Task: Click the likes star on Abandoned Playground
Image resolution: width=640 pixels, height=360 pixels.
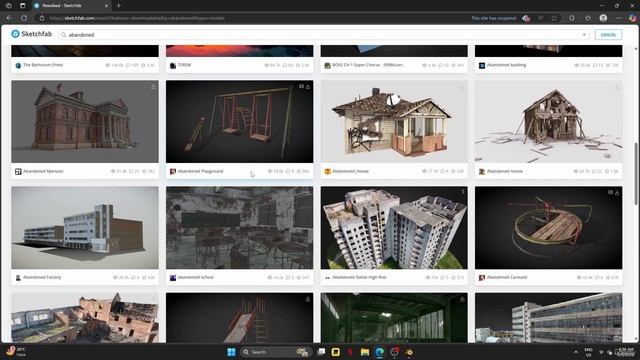Action: click(299, 171)
